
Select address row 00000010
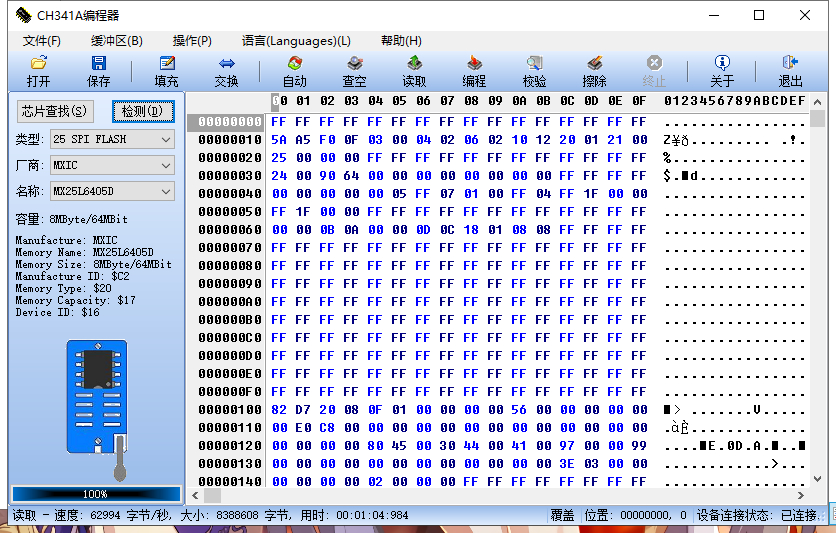pos(230,140)
